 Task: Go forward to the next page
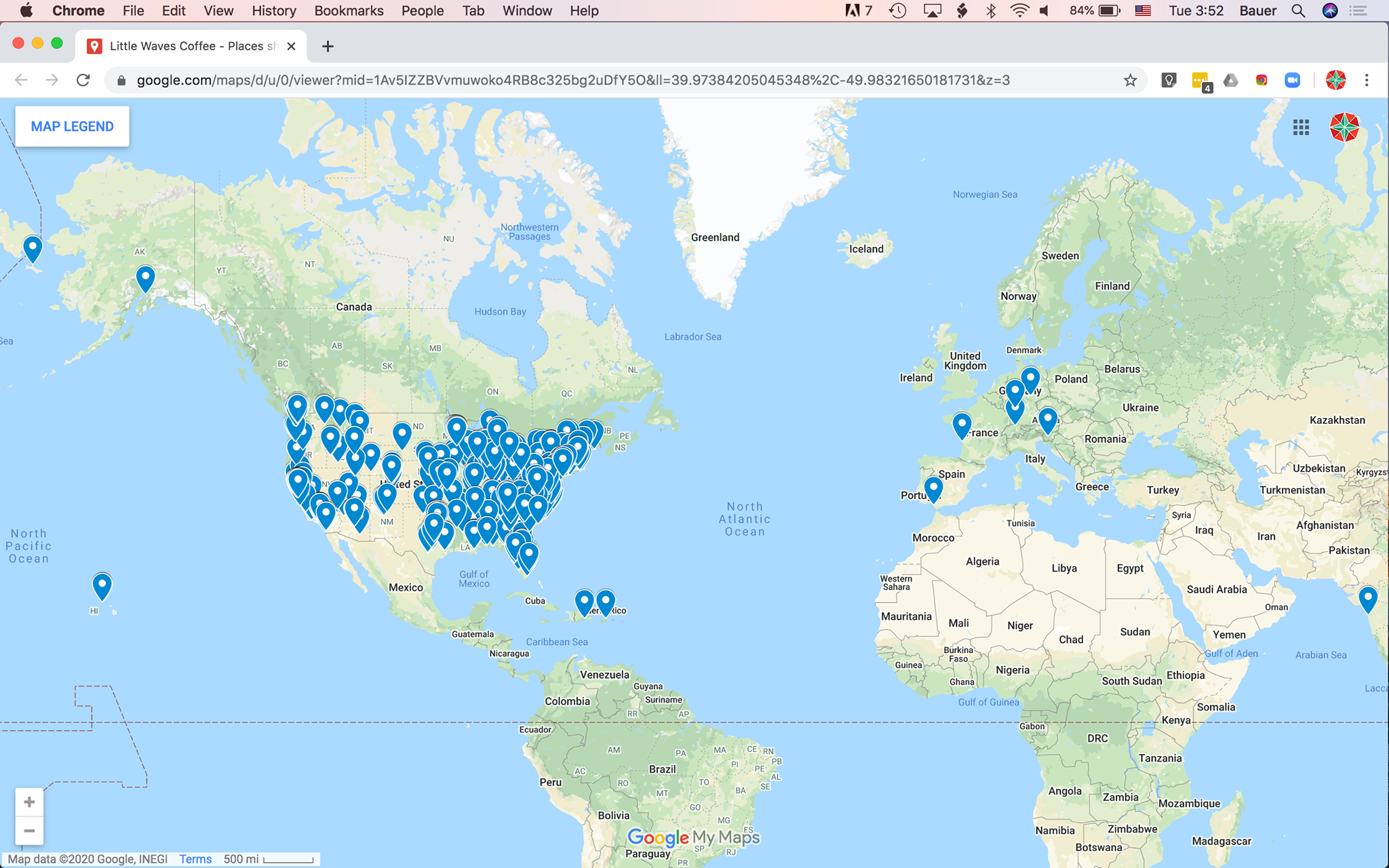52,80
